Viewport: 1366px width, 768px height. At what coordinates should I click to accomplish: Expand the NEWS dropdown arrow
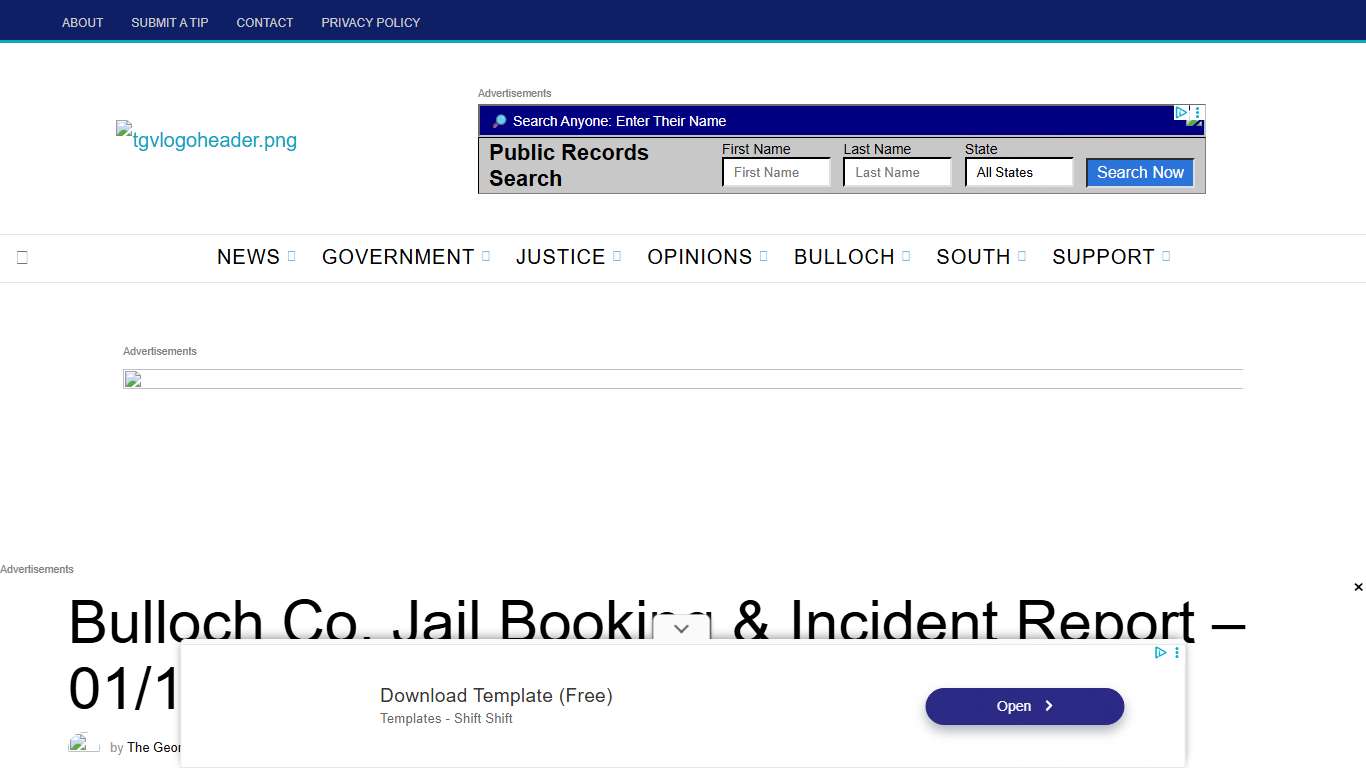tap(291, 256)
